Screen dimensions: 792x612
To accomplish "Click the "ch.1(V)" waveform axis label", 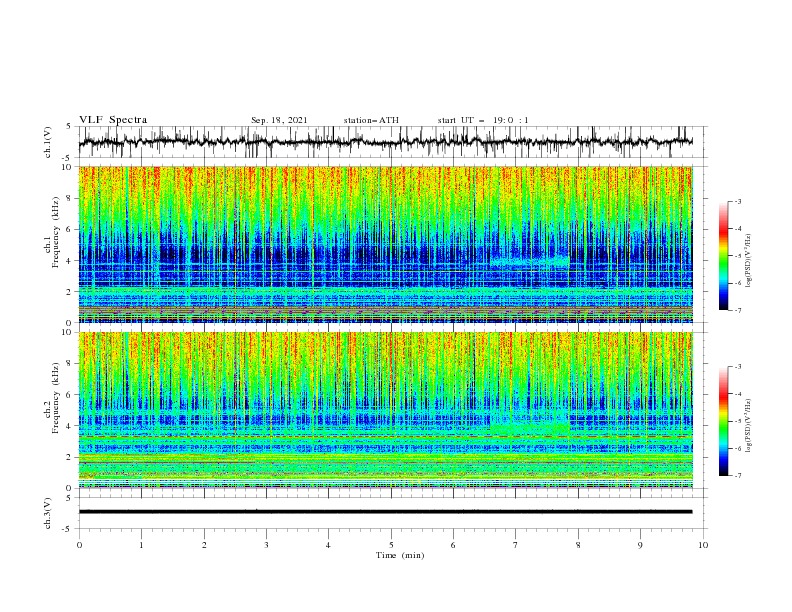I will click(48, 142).
